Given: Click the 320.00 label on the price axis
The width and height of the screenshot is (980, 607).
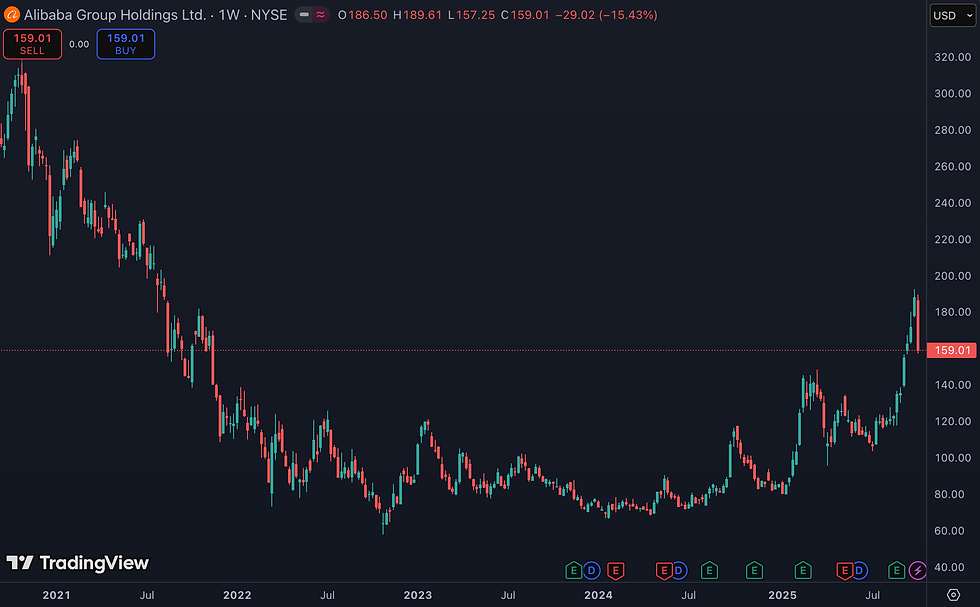Looking at the screenshot, I should coord(952,57).
